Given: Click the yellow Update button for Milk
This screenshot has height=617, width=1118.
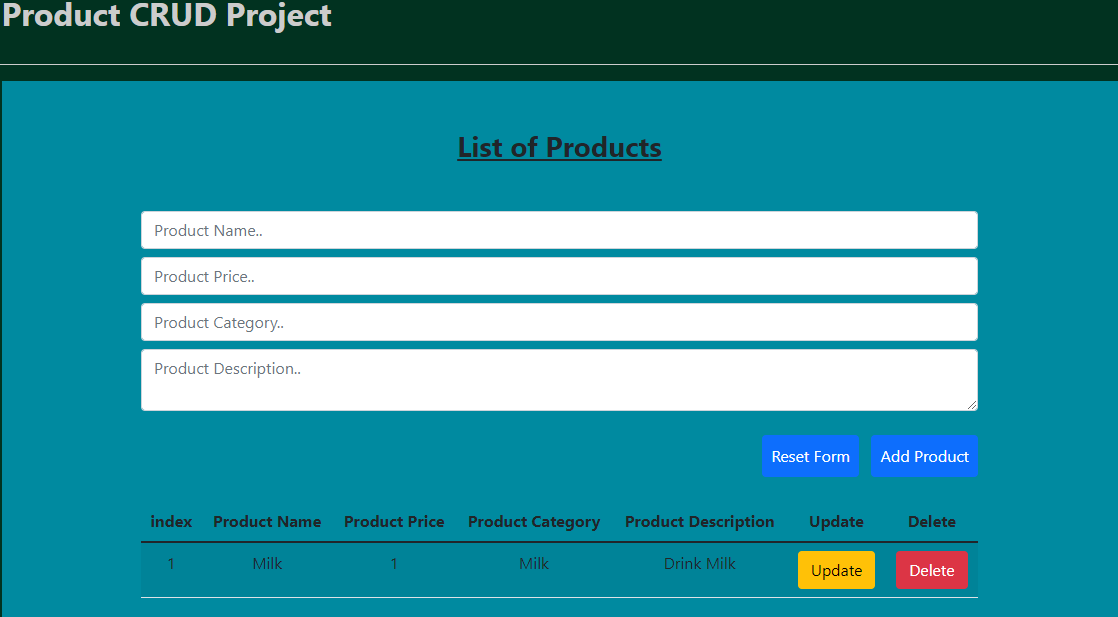Looking at the screenshot, I should [836, 570].
